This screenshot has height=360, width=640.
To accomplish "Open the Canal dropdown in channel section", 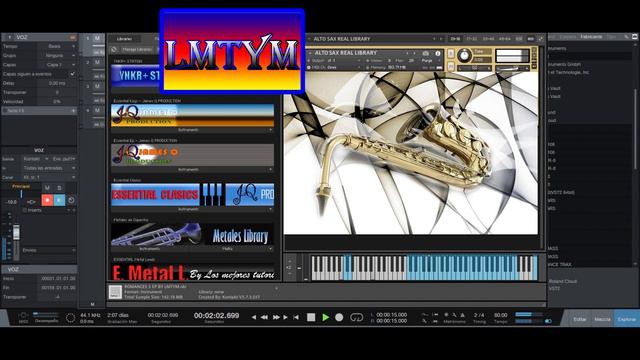I will coord(49,178).
